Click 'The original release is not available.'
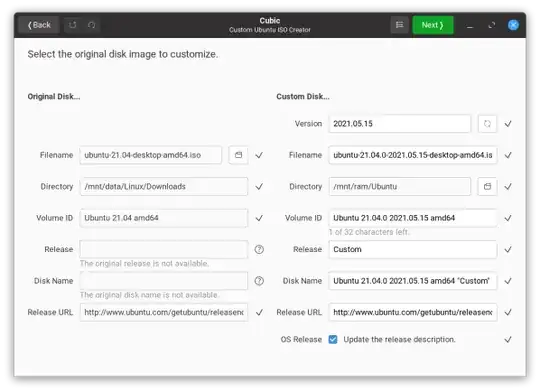Screen dimensions: 540x392 pyautogui.click(x=144, y=264)
